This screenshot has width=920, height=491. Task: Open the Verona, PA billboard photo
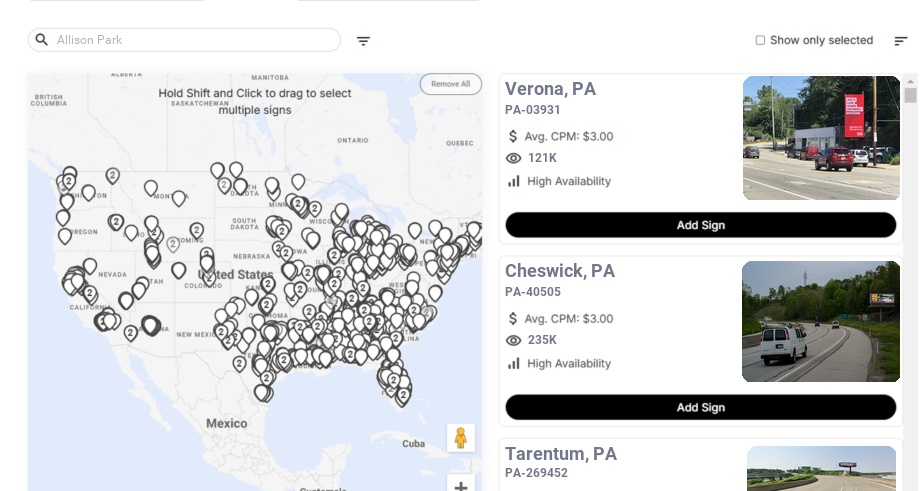[821, 138]
